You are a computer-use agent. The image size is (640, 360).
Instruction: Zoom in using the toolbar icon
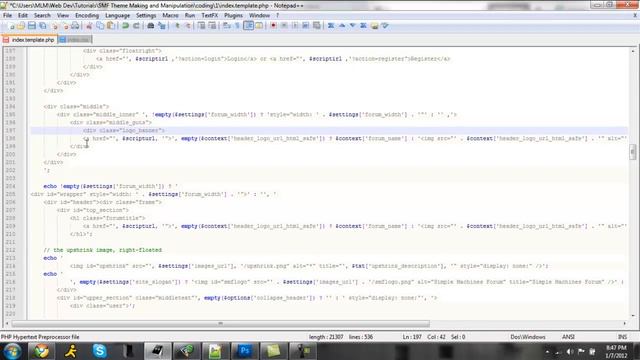(x=177, y=26)
